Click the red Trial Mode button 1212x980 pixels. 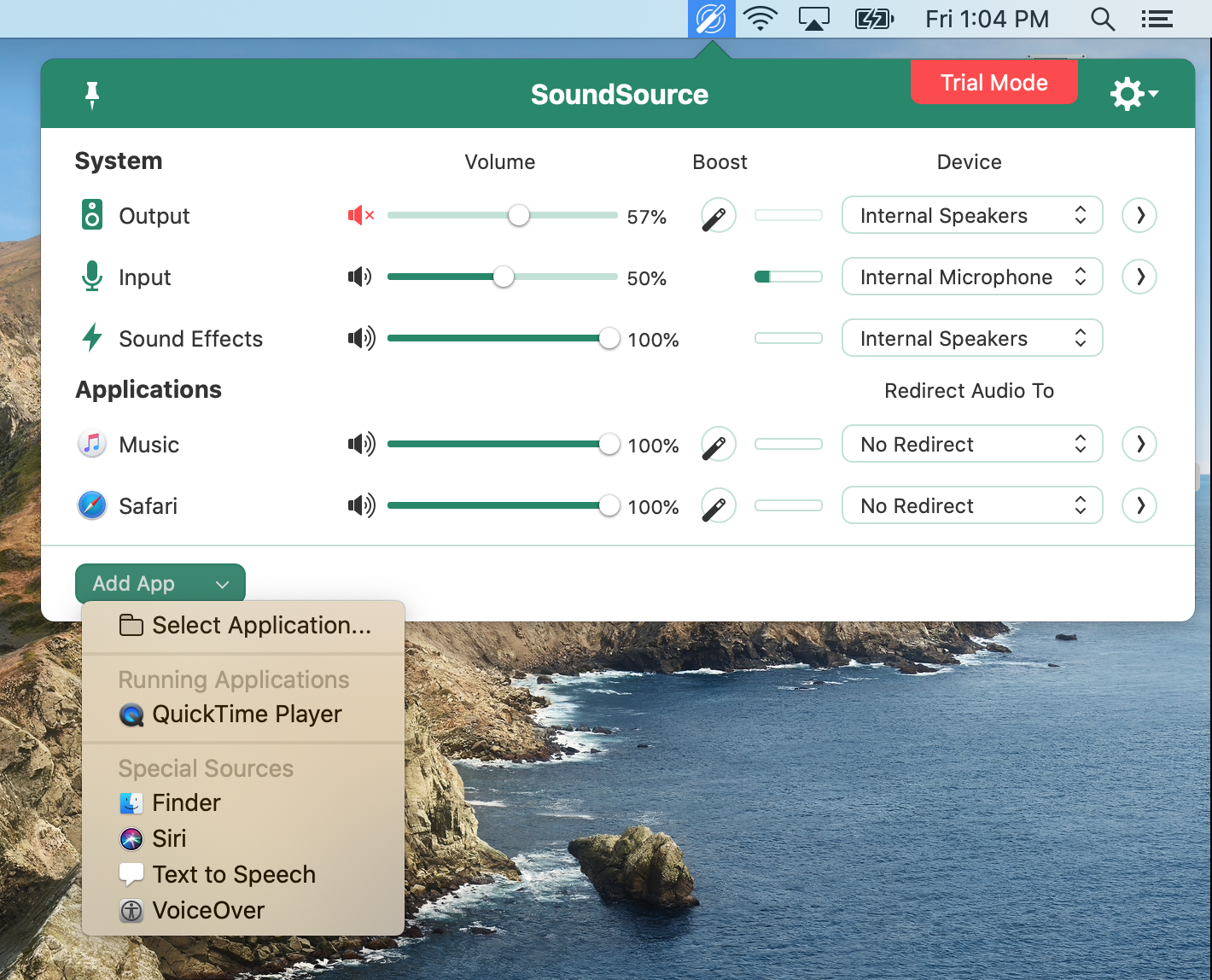994,83
